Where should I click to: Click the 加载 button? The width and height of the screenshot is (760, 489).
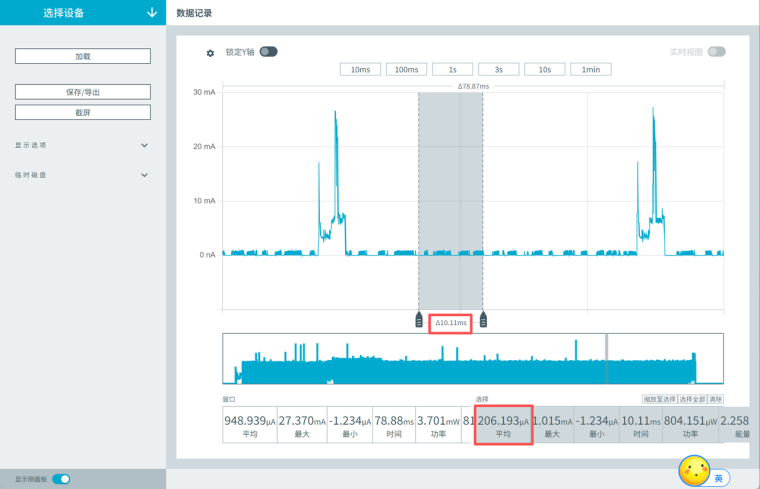pyautogui.click(x=83, y=56)
